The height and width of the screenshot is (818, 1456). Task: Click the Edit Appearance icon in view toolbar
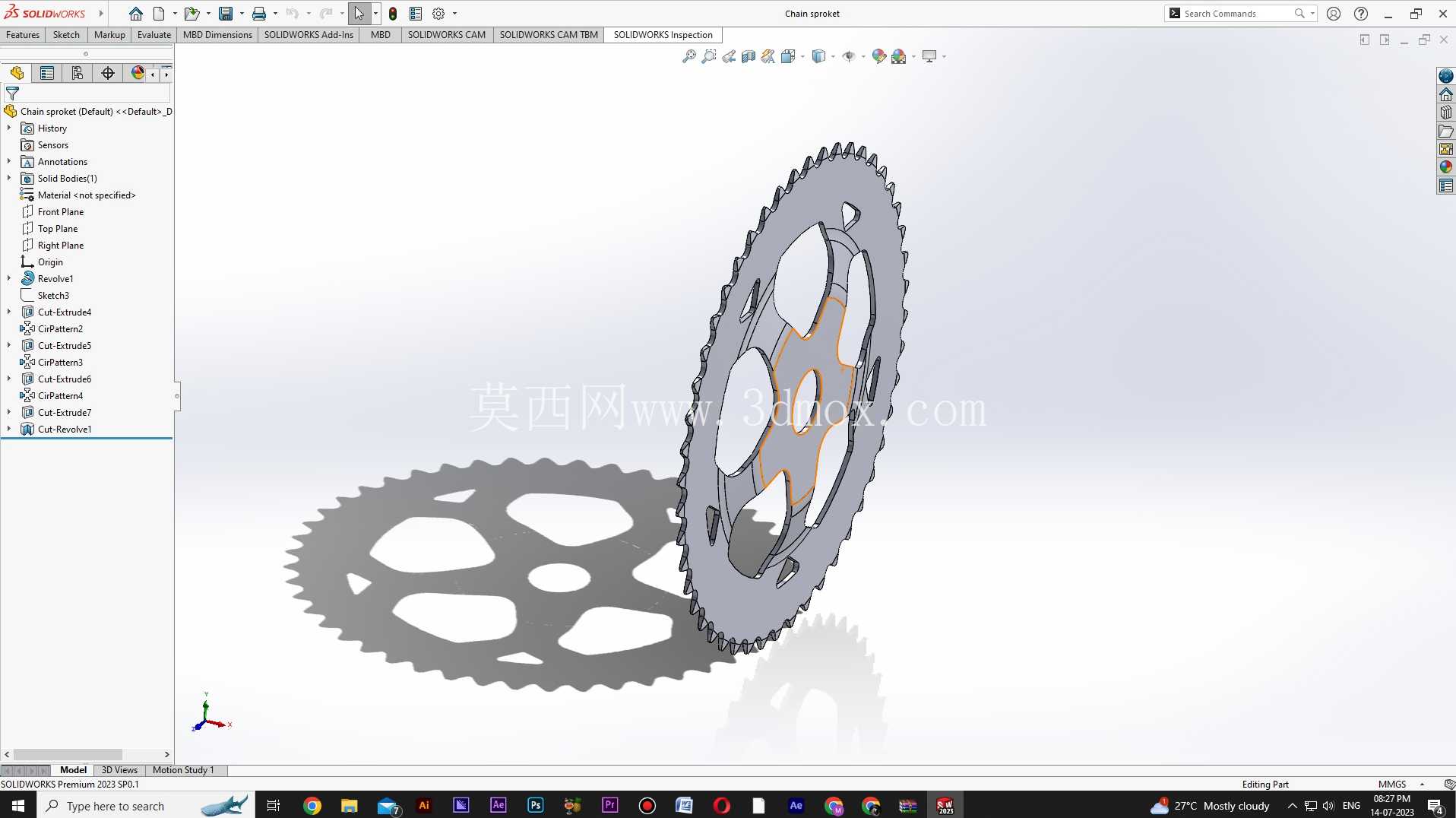coord(879,56)
